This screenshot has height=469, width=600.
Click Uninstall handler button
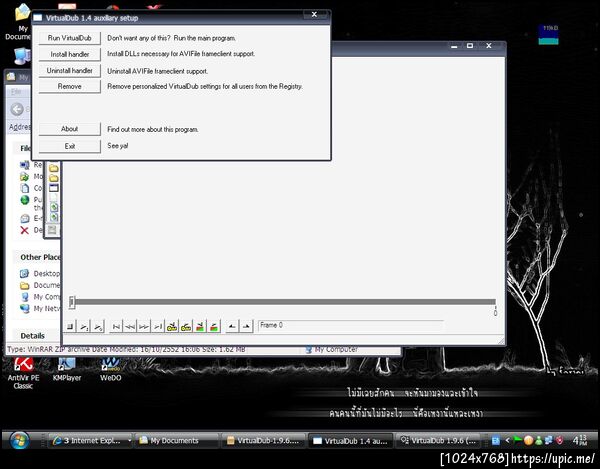pos(70,70)
